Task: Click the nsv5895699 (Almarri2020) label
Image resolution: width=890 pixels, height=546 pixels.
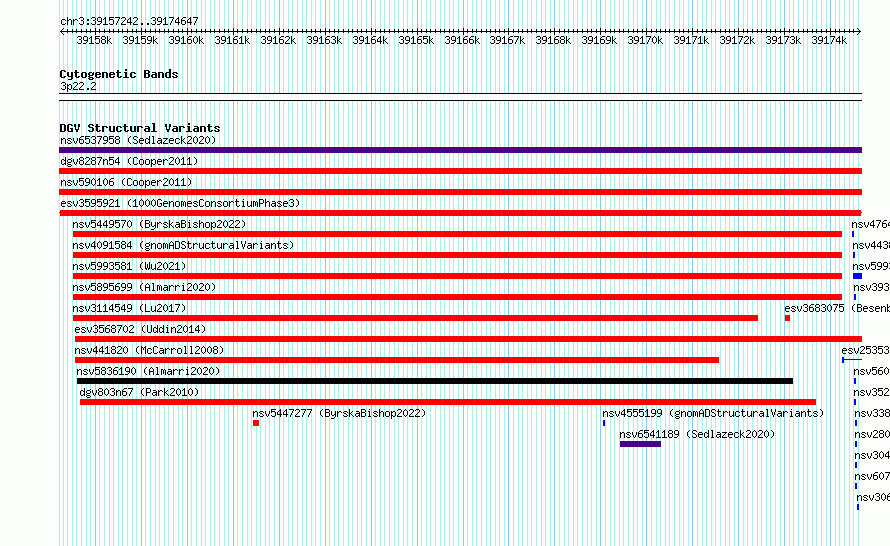Action: click(x=144, y=287)
